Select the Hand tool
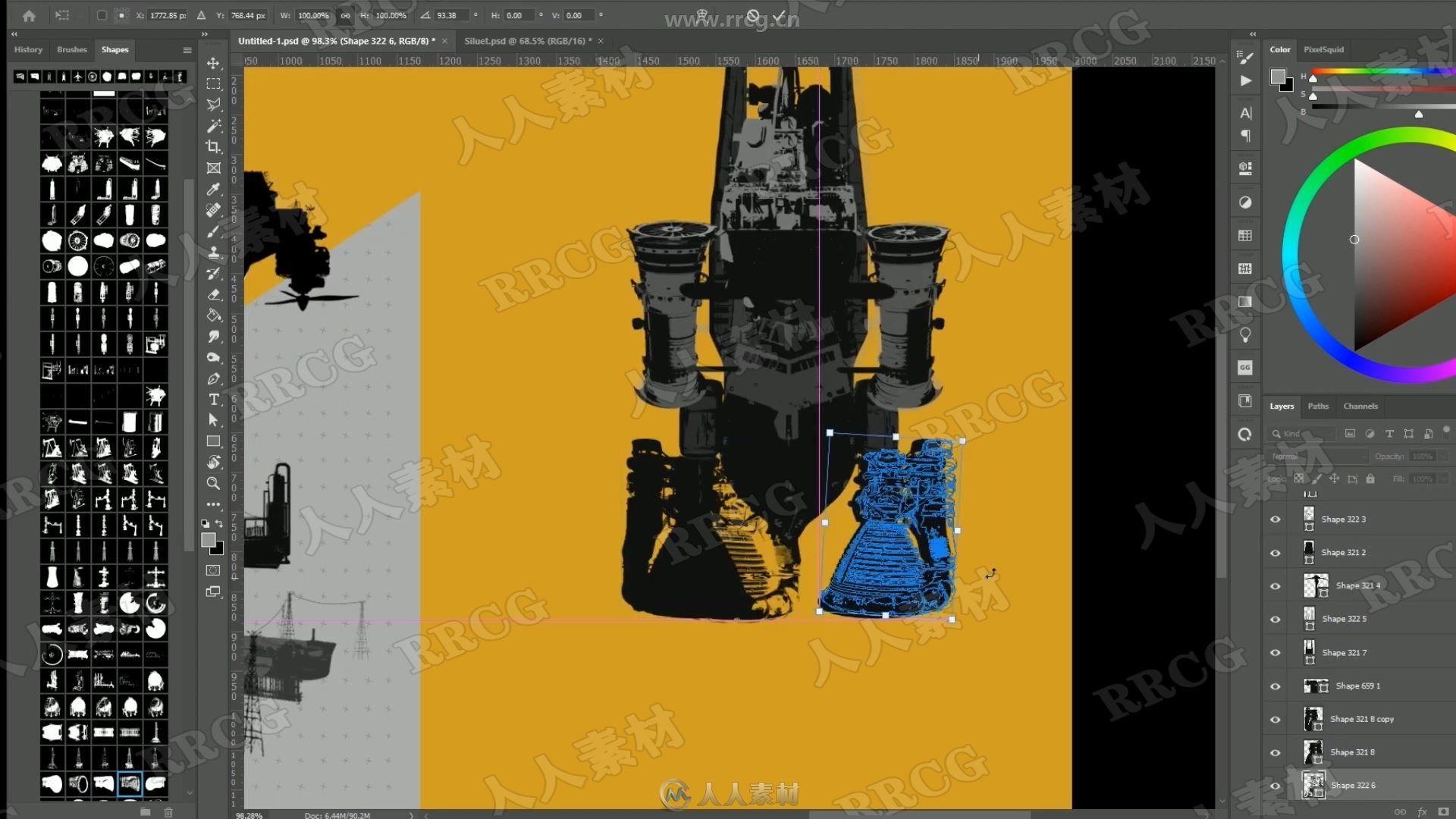The height and width of the screenshot is (819, 1456). pos(214,462)
